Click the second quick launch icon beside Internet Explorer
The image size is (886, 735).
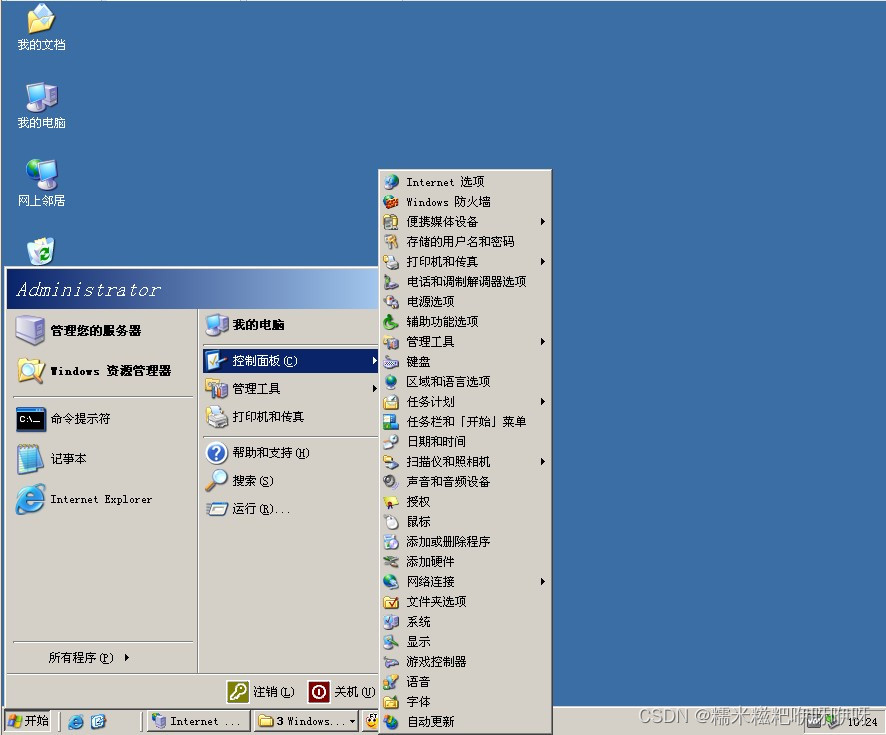click(98, 721)
